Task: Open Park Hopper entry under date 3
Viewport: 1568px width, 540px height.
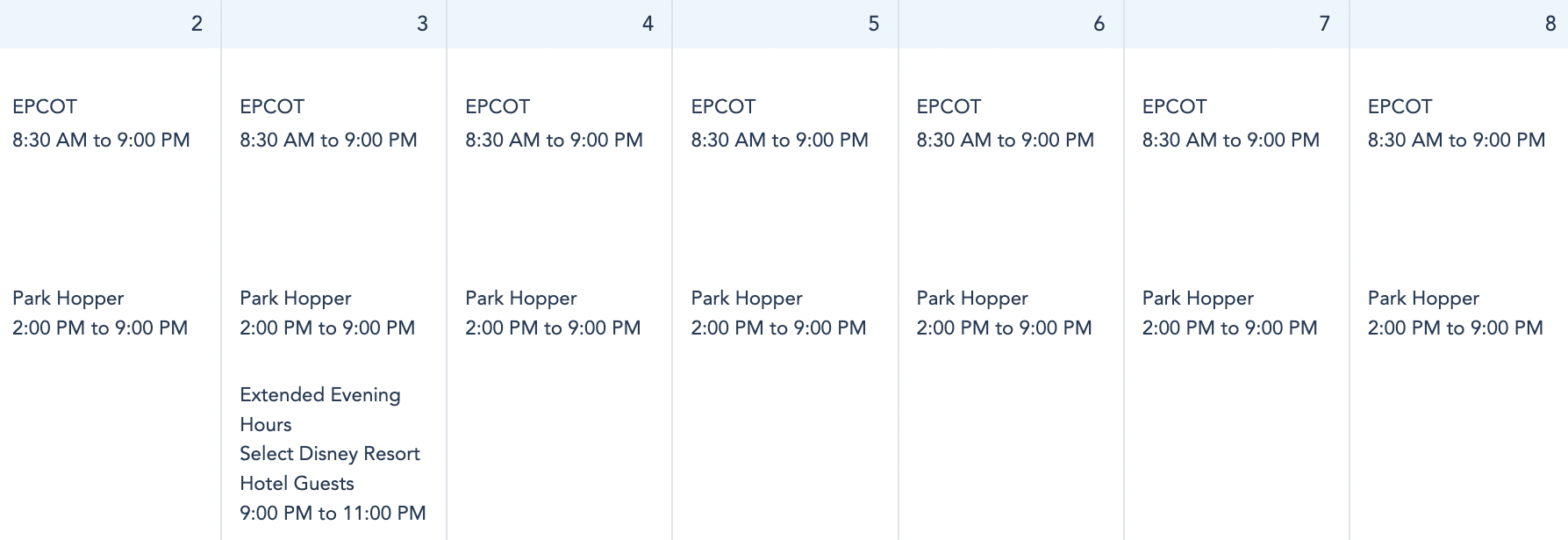Action: (296, 299)
